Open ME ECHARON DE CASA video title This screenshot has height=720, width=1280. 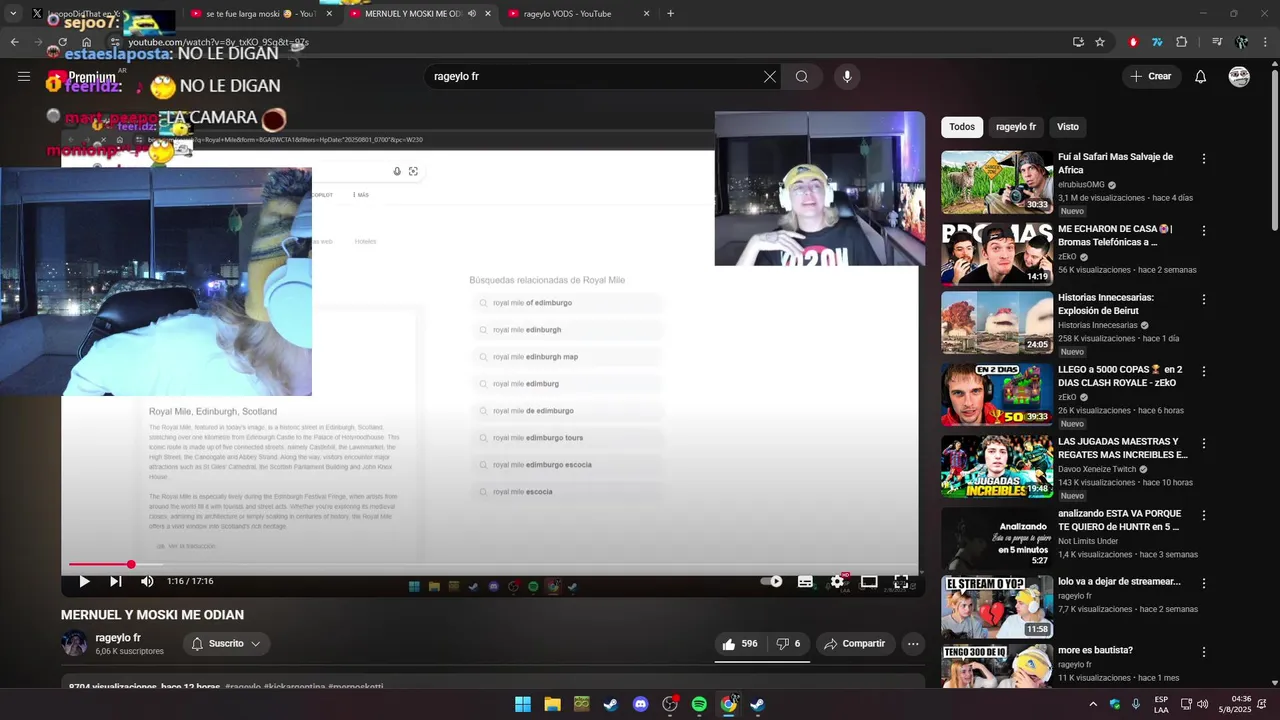1114,235
